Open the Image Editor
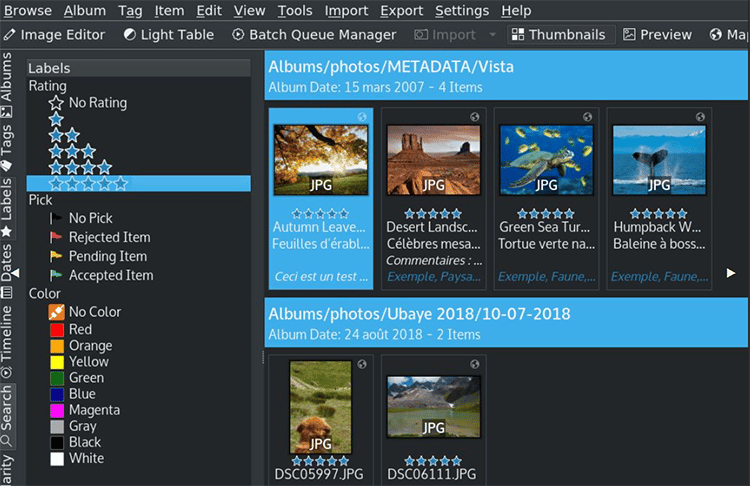 (54, 34)
